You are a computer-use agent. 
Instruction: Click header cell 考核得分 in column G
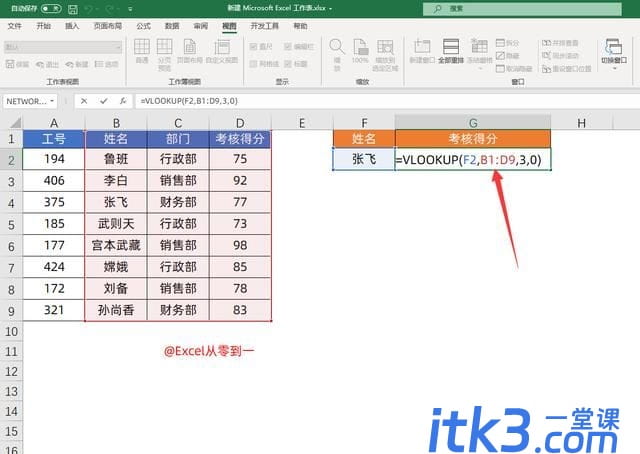(473, 139)
